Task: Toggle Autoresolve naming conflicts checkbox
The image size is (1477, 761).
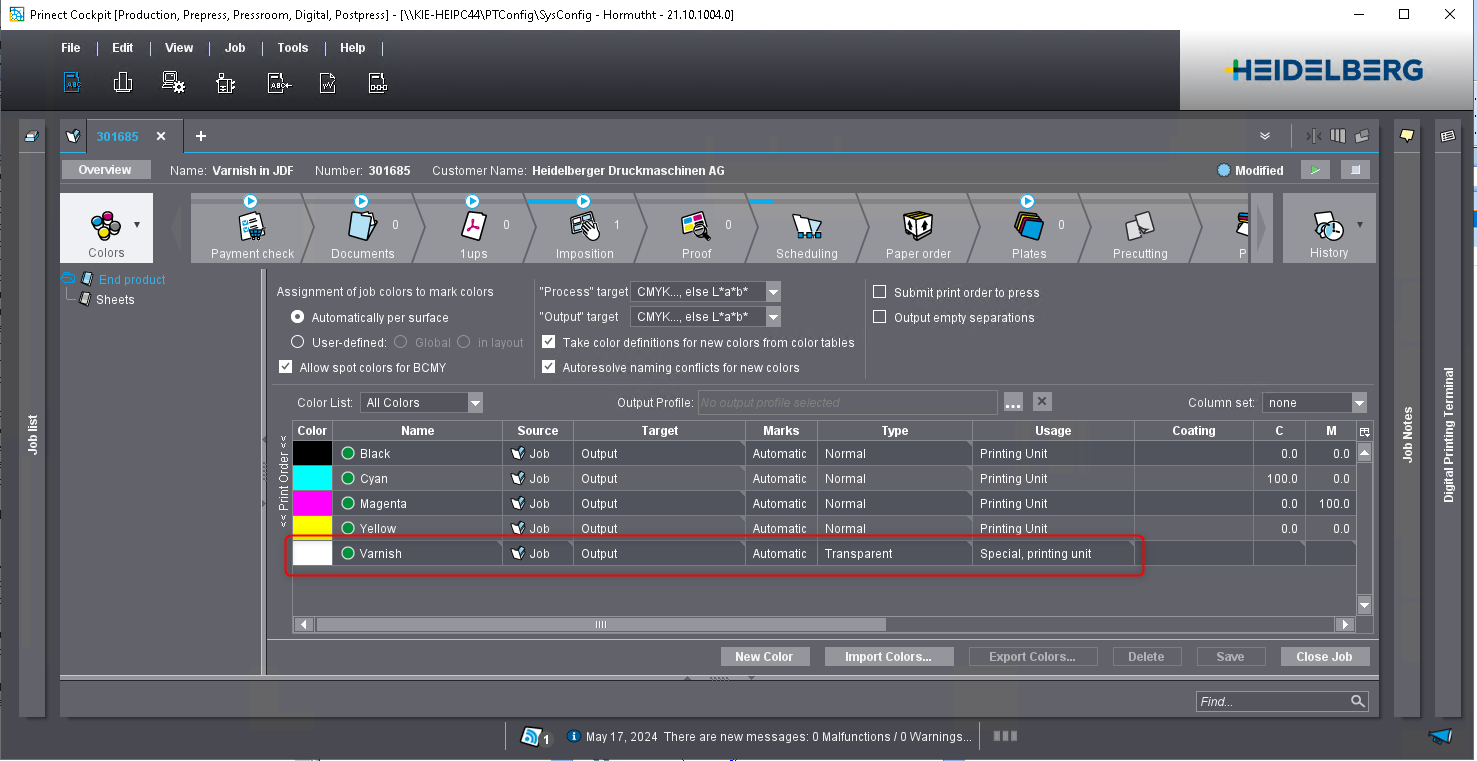Action: pos(549,367)
